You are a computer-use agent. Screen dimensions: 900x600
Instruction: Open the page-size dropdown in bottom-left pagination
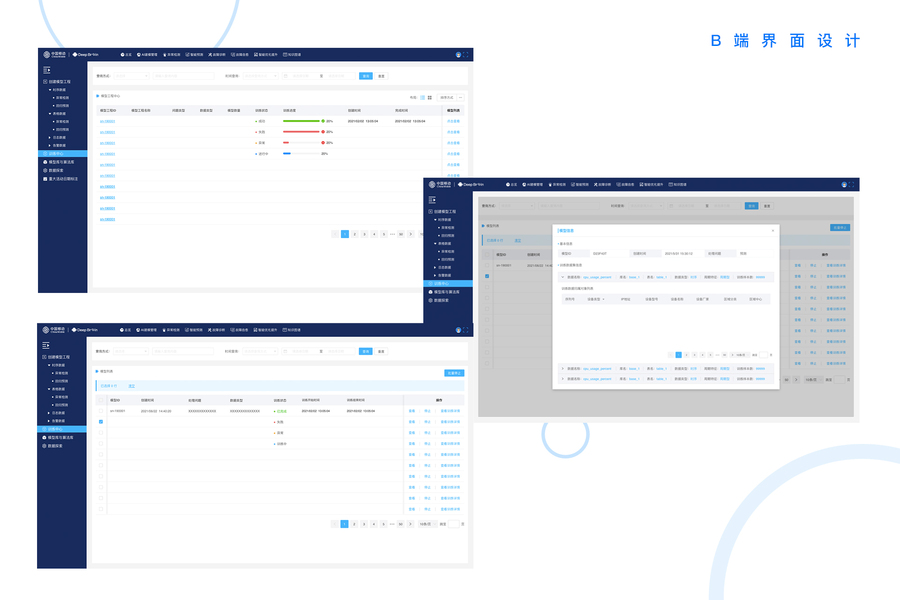pos(426,524)
